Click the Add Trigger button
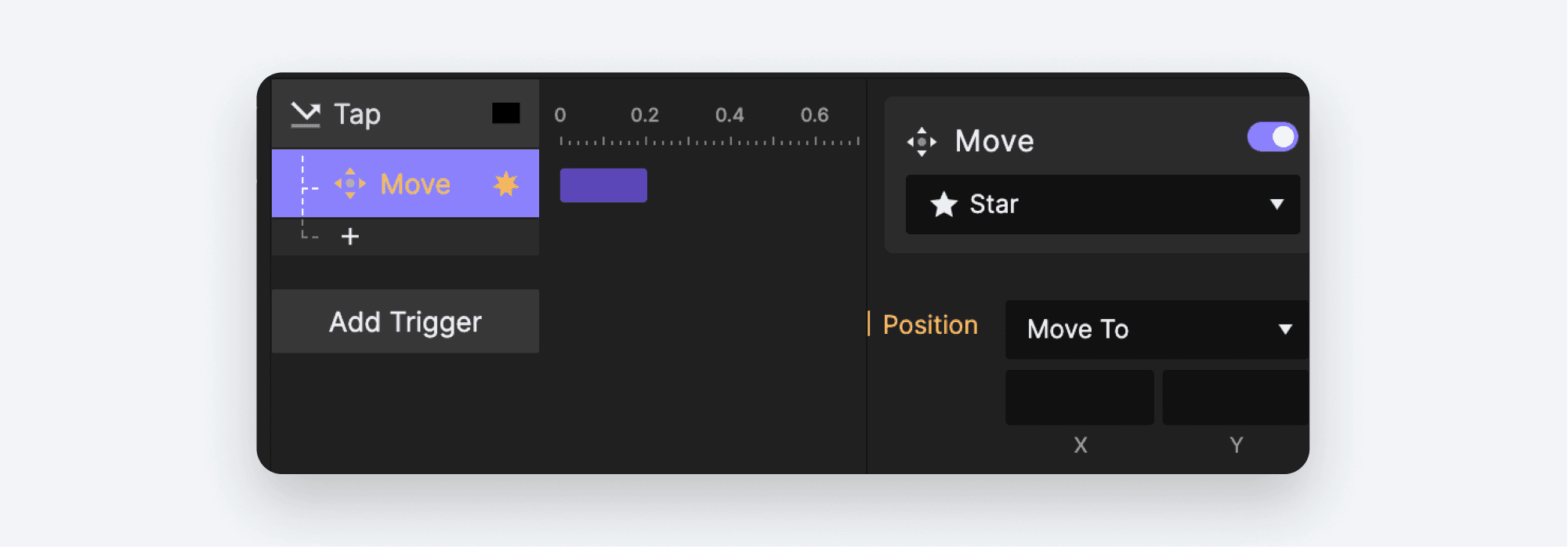 pos(405,321)
